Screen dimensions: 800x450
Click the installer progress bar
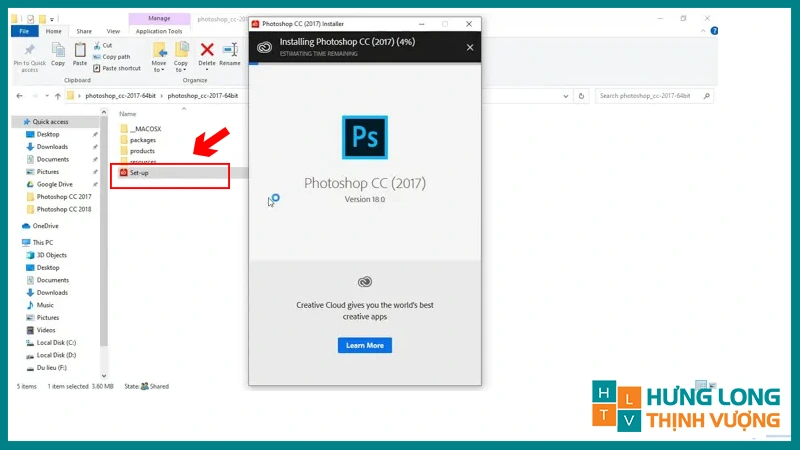coord(365,64)
